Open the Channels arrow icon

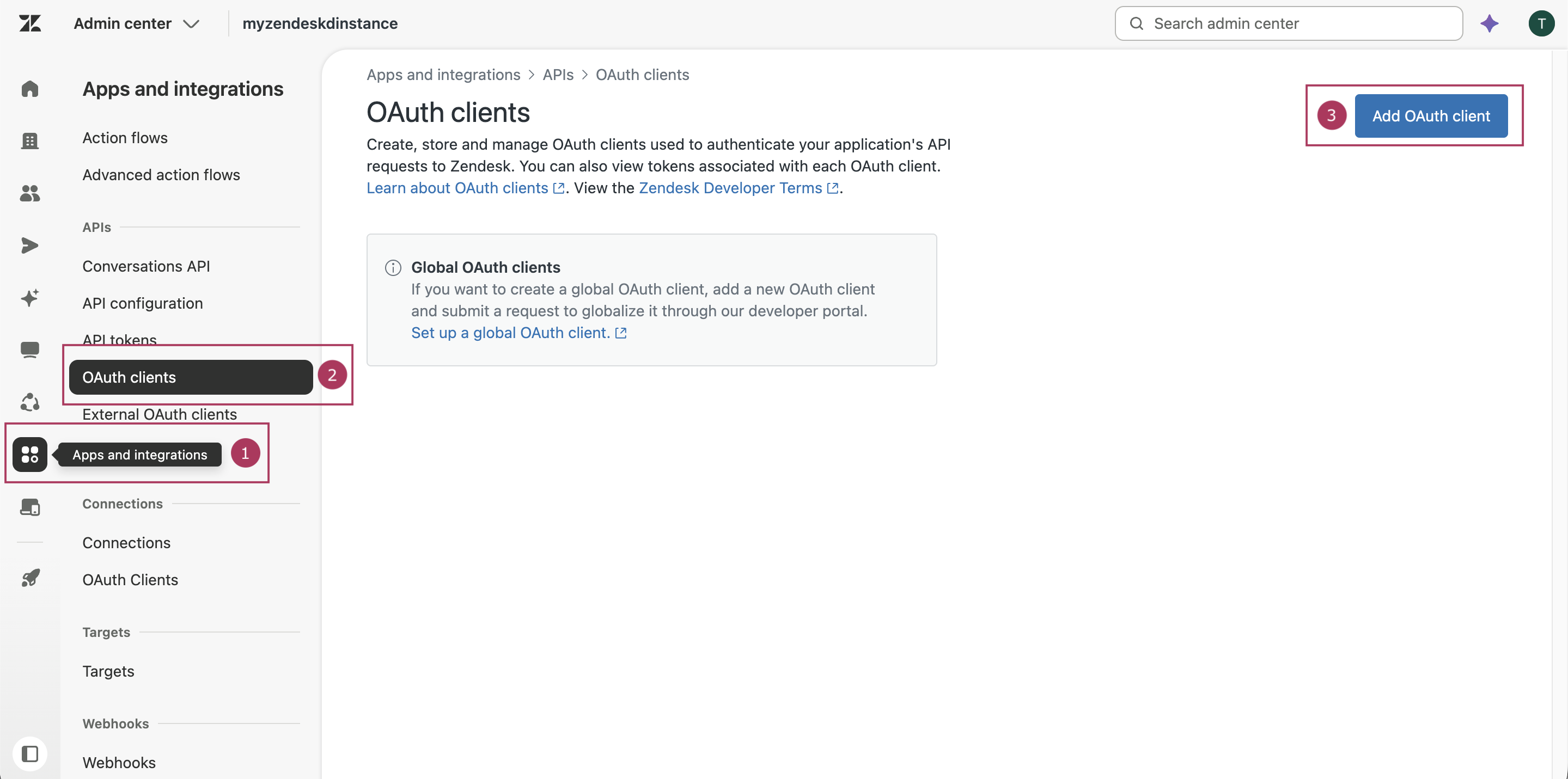[x=30, y=246]
